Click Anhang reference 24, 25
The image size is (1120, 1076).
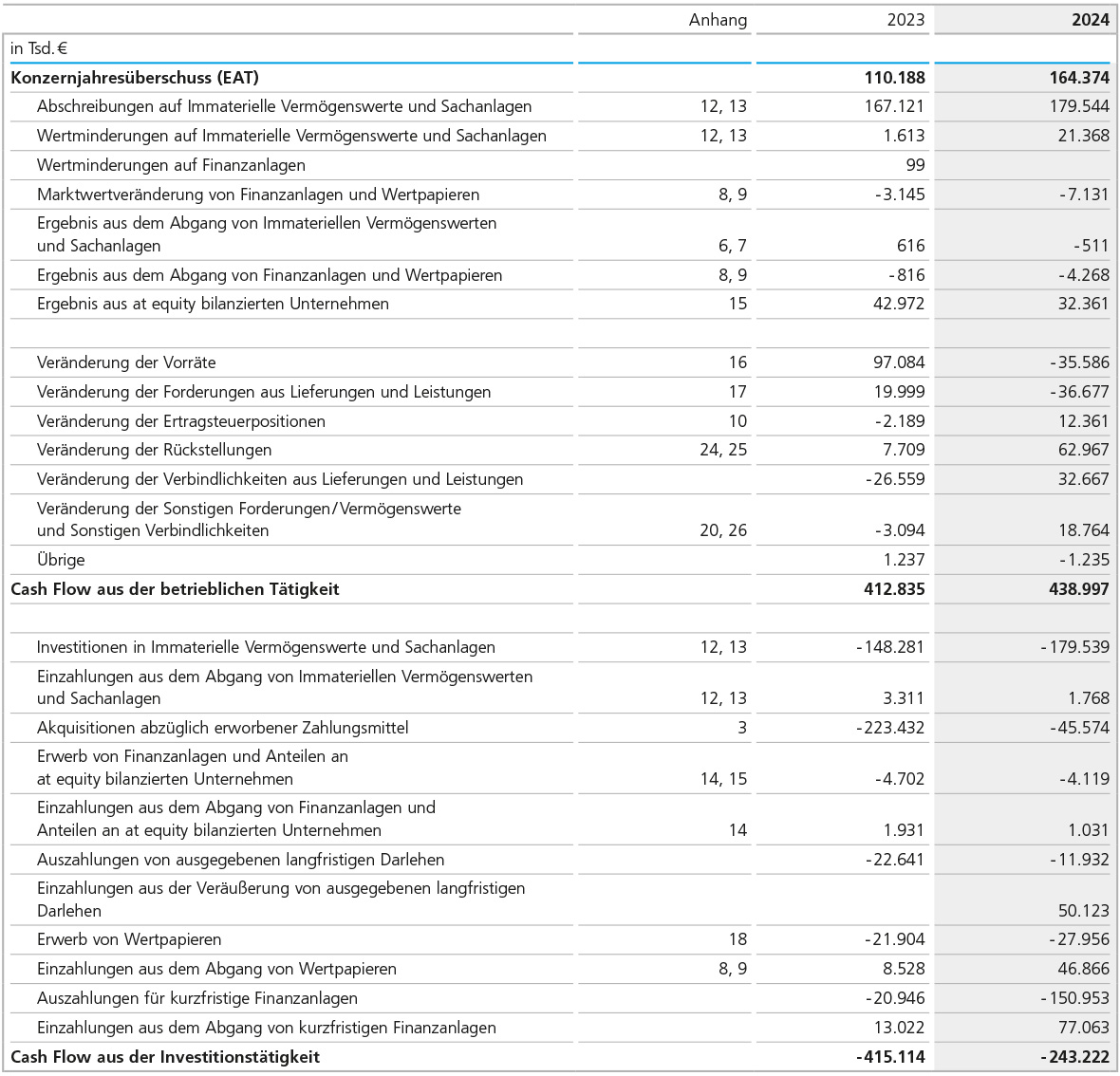[723, 450]
